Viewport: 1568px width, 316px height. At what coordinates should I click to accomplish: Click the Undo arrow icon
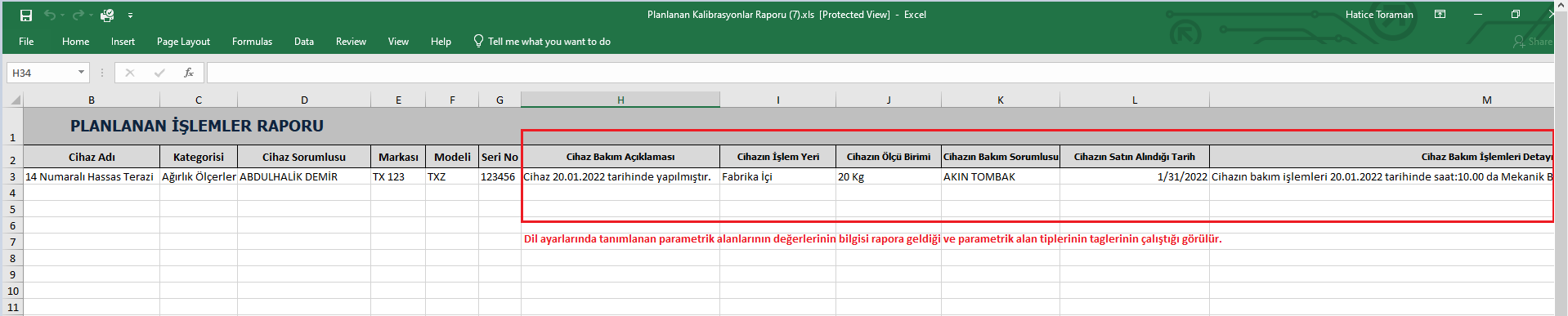(x=51, y=15)
